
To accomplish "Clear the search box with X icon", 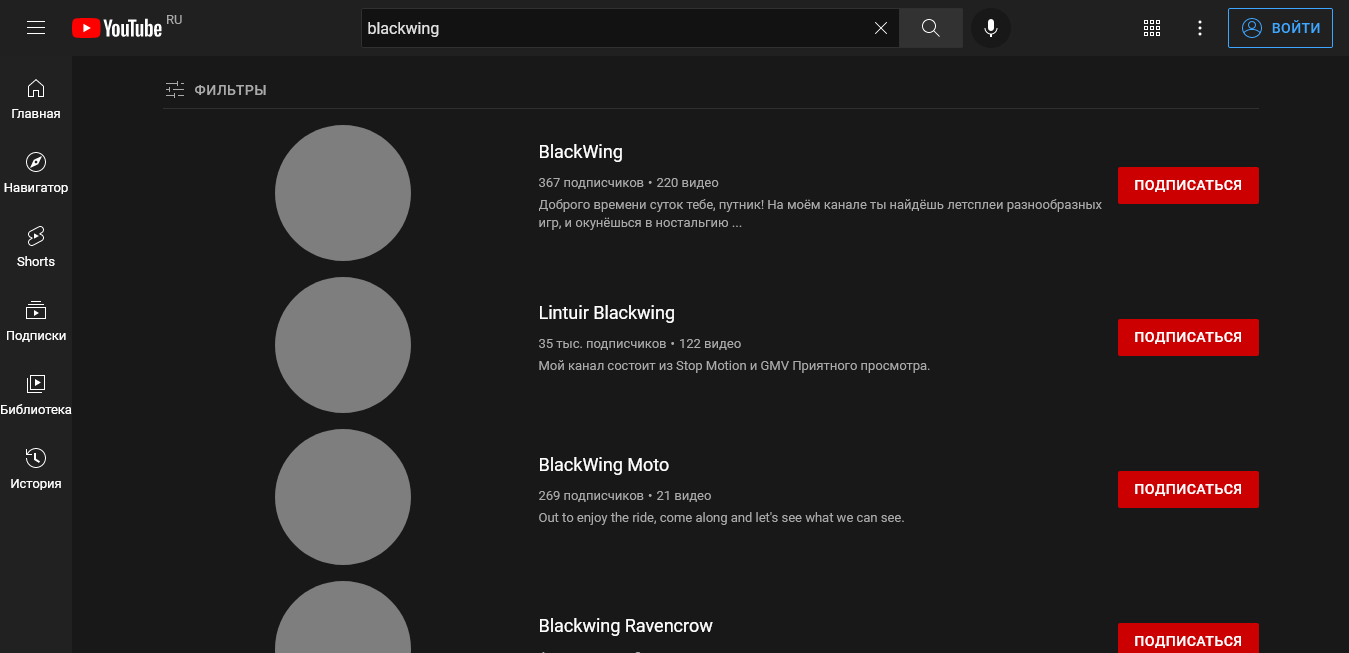I will [881, 28].
